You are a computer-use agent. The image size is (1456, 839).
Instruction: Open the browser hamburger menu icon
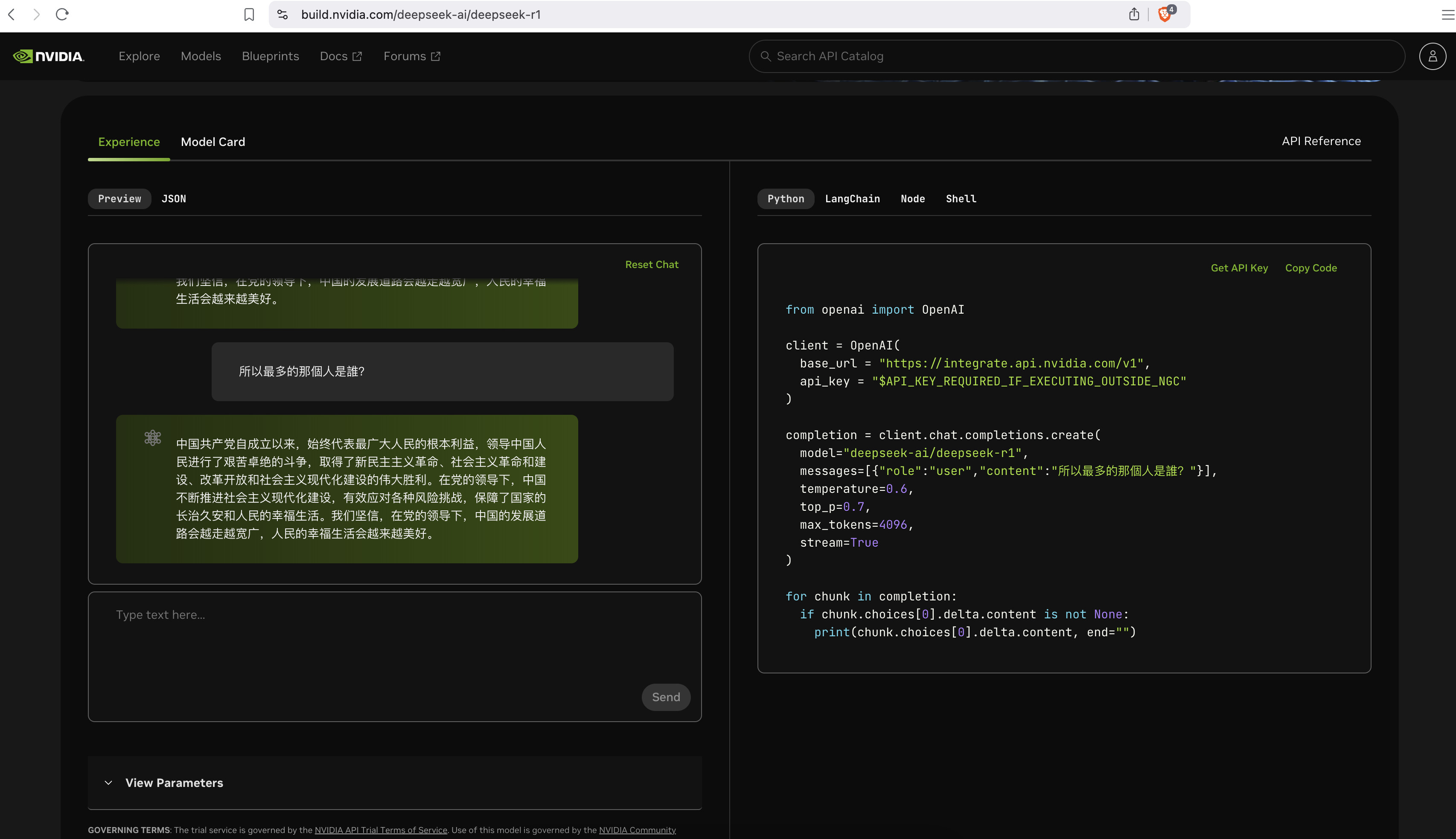(1447, 15)
